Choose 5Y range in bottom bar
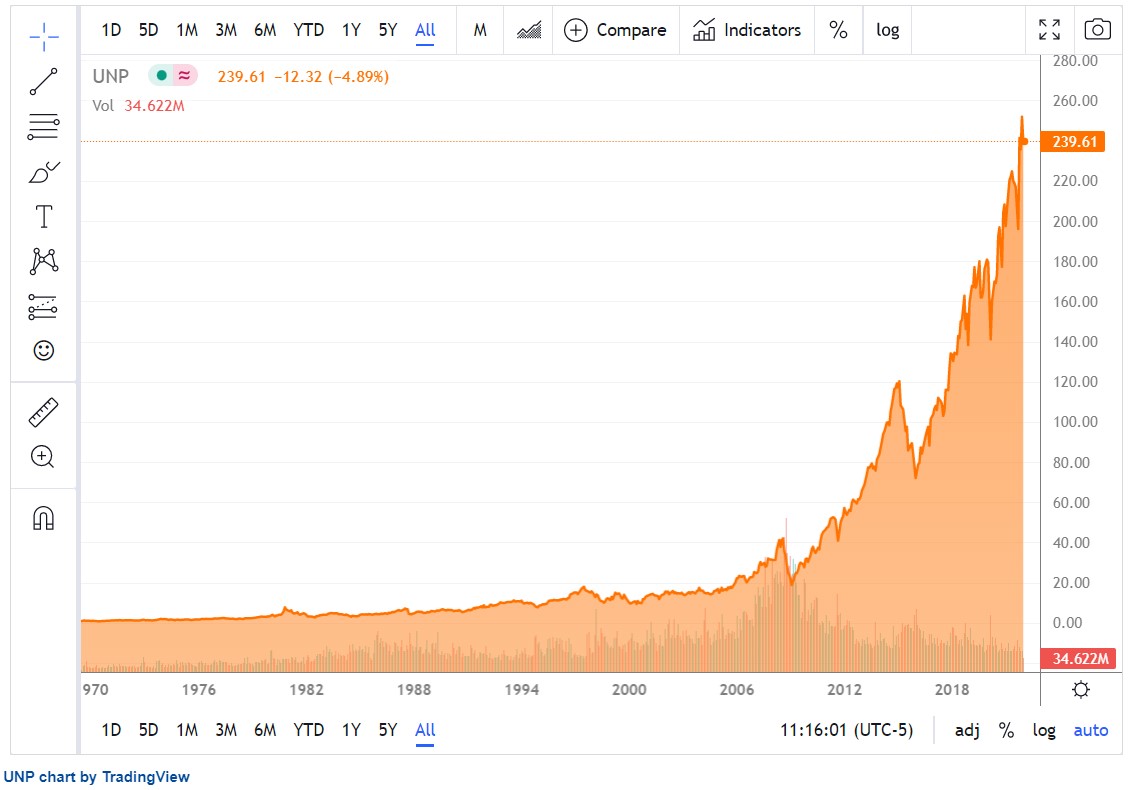The image size is (1134, 790). (x=388, y=730)
